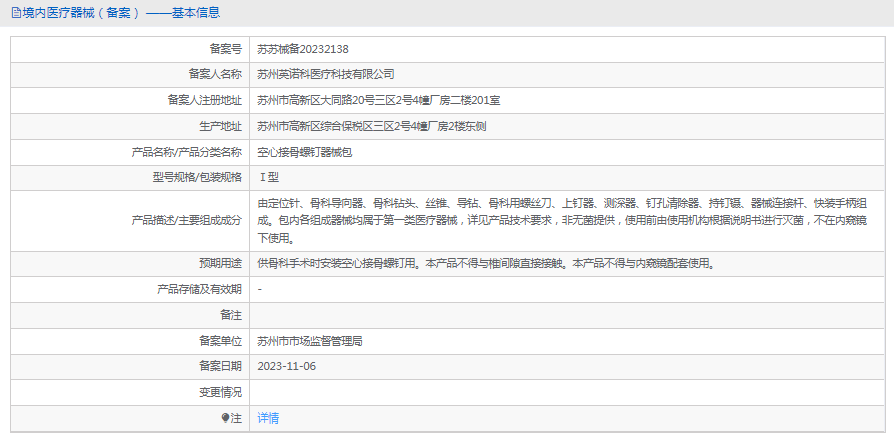Click the intended use text 供骨科手术时安装空心接骨螺钉用
Image resolution: width=894 pixels, height=438 pixels.
pos(339,263)
